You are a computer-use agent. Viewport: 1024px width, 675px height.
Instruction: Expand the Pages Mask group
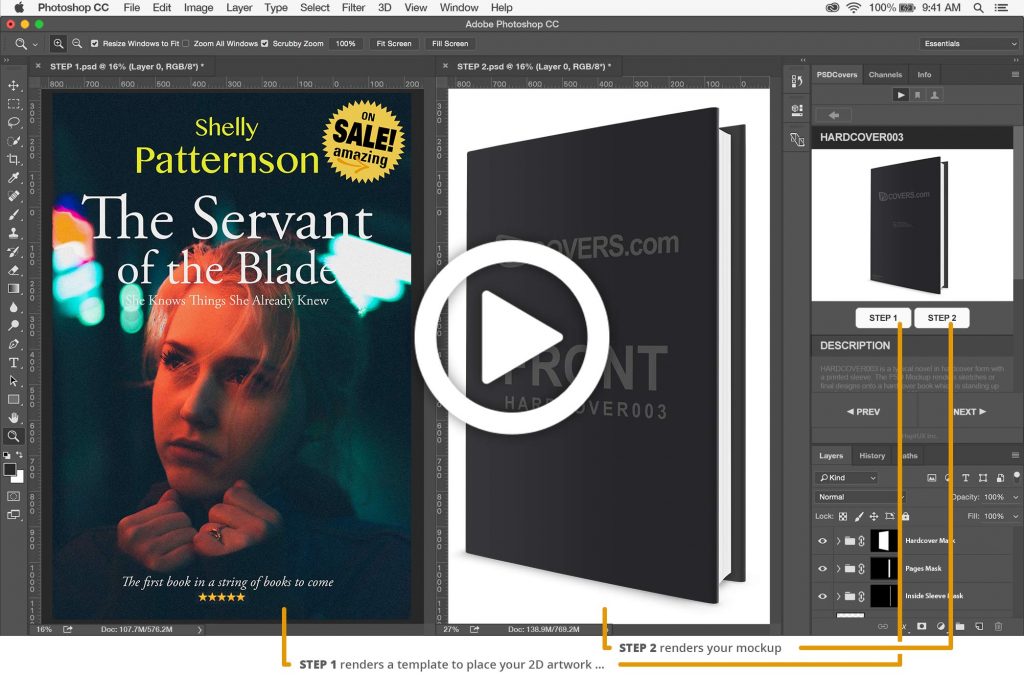point(838,569)
